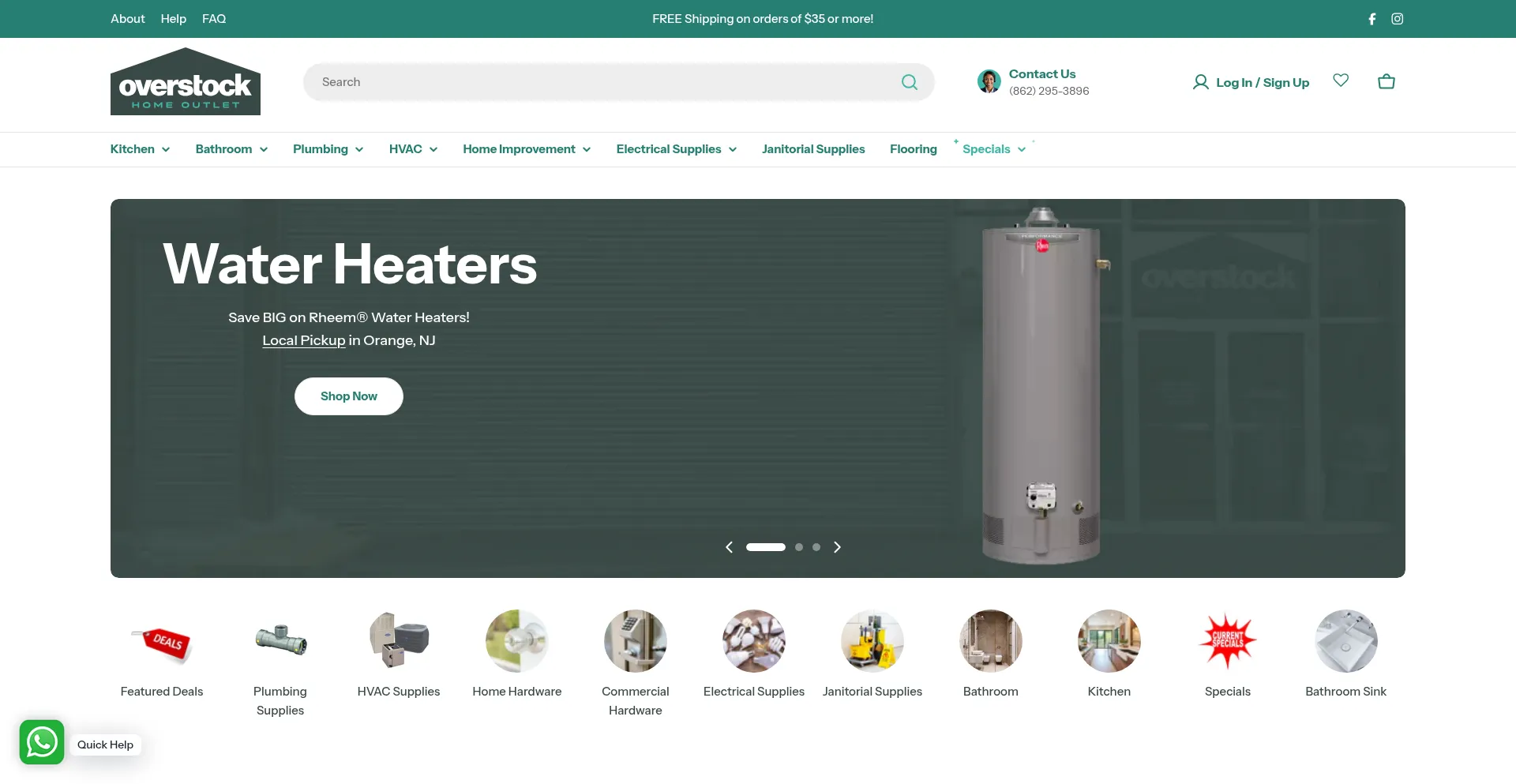The width and height of the screenshot is (1516, 784).
Task: Open the Commercial Hardware category icon
Action: [x=636, y=641]
